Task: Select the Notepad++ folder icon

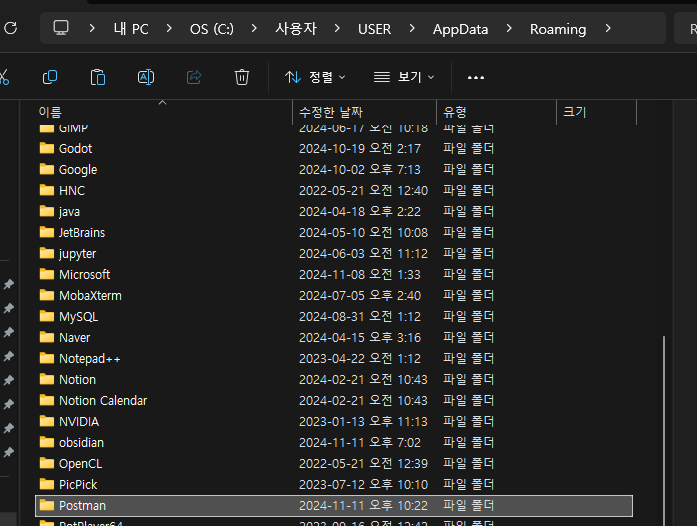Action: point(47,358)
